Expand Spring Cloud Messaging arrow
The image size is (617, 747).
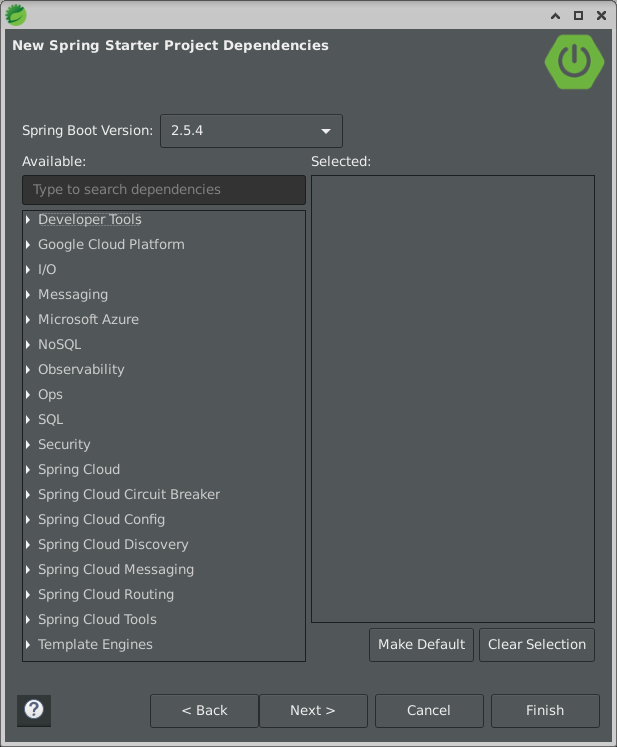(28, 570)
